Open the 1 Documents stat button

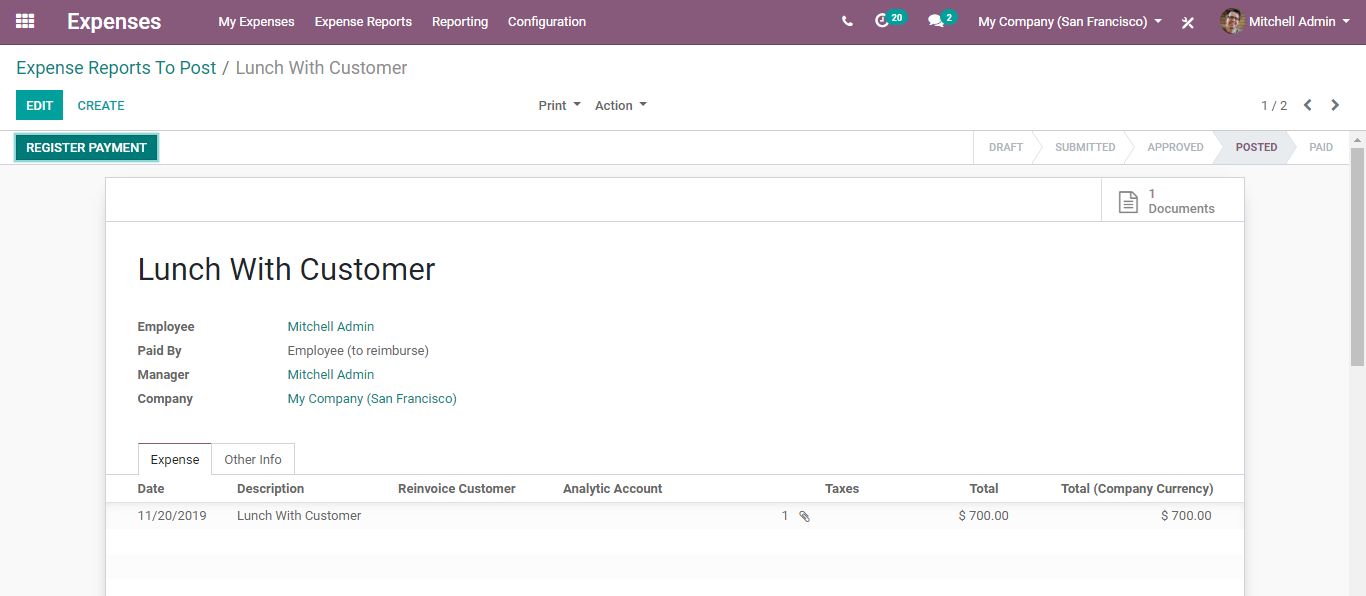click(x=1173, y=201)
